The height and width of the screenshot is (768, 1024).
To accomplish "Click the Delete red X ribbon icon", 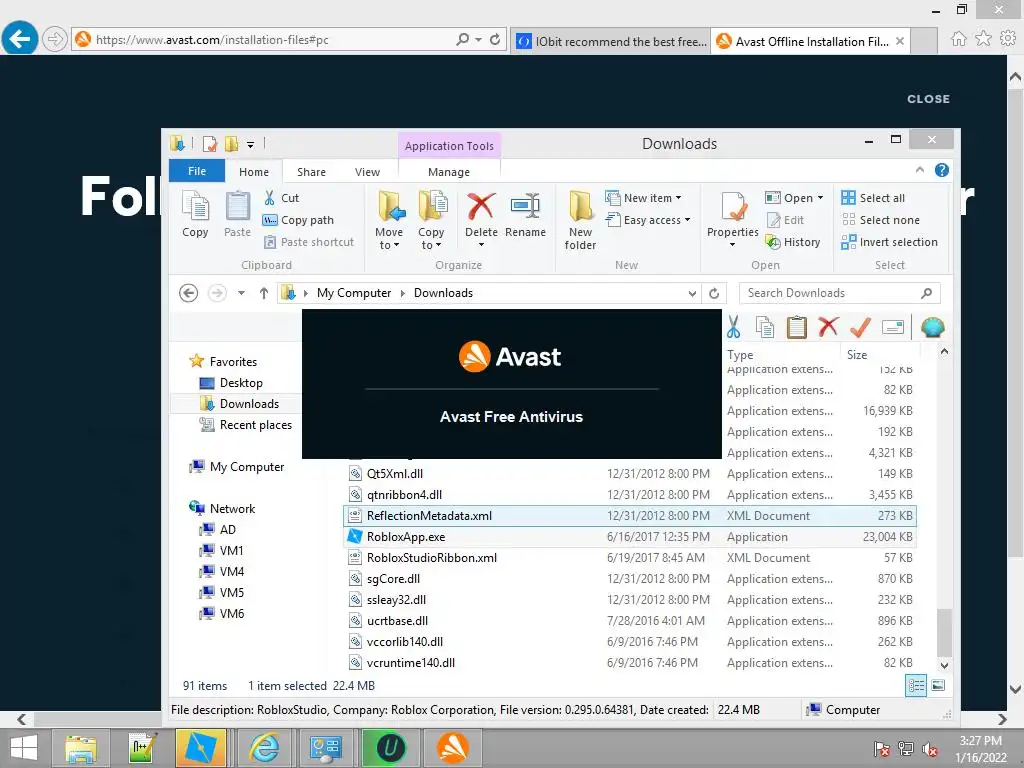I will tap(481, 206).
